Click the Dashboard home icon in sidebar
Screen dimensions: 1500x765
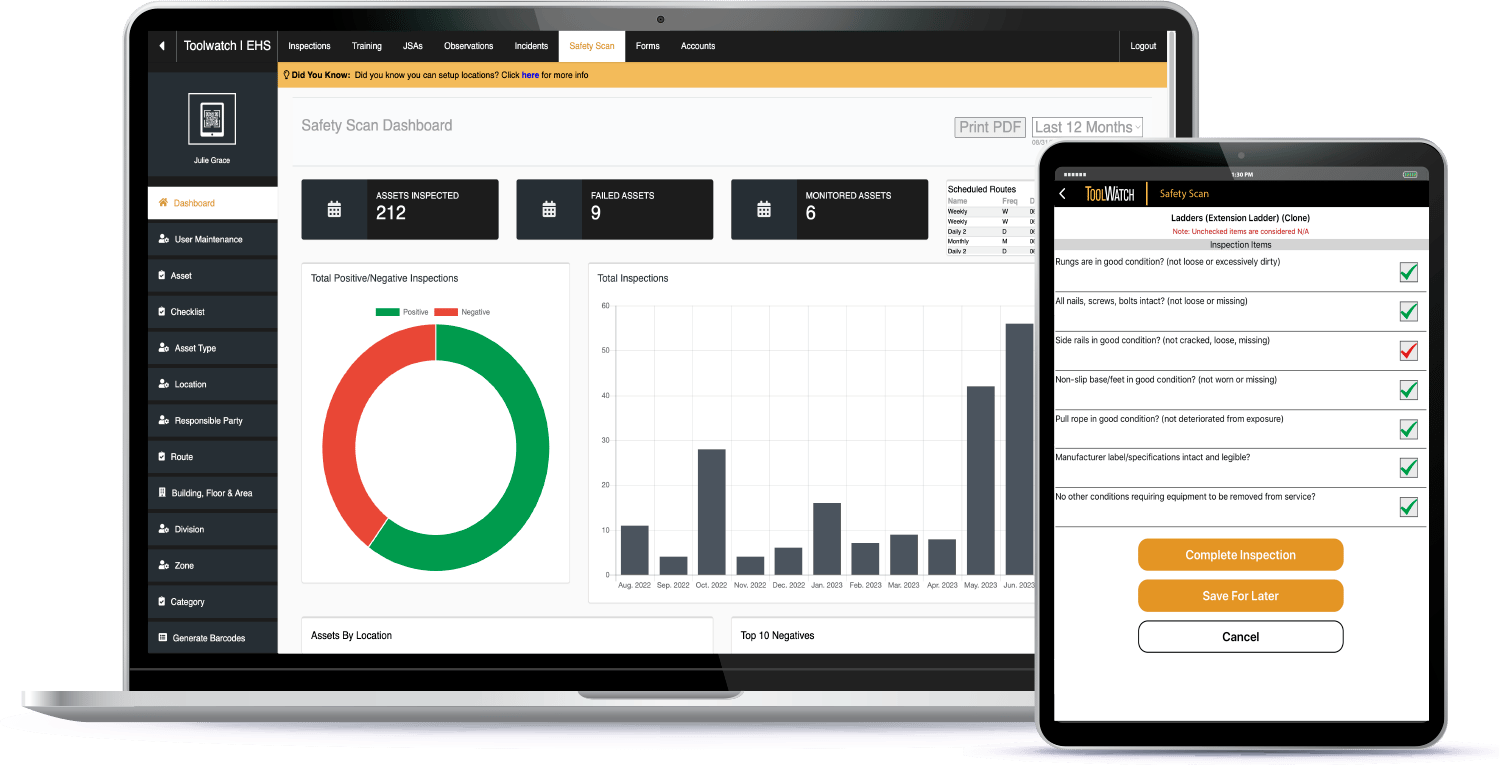(x=163, y=203)
